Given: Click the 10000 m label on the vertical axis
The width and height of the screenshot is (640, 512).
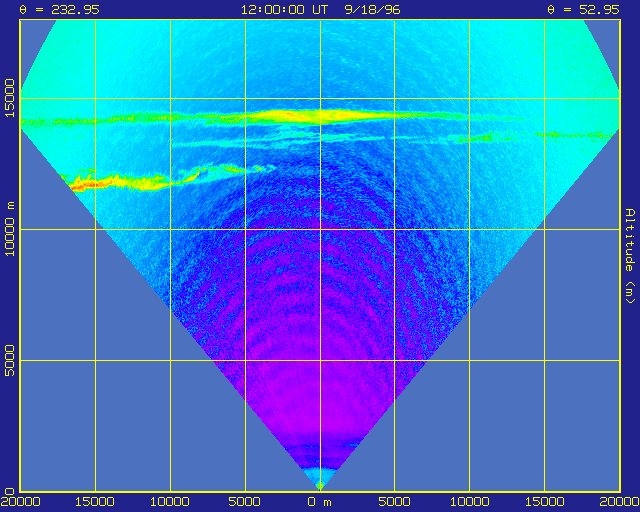Looking at the screenshot, I should point(9,229).
